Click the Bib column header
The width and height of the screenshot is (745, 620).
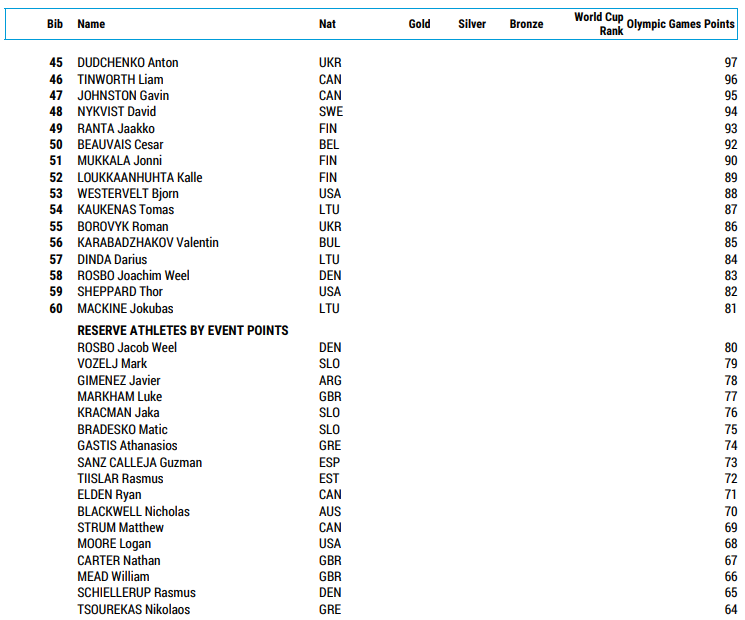(x=55, y=24)
